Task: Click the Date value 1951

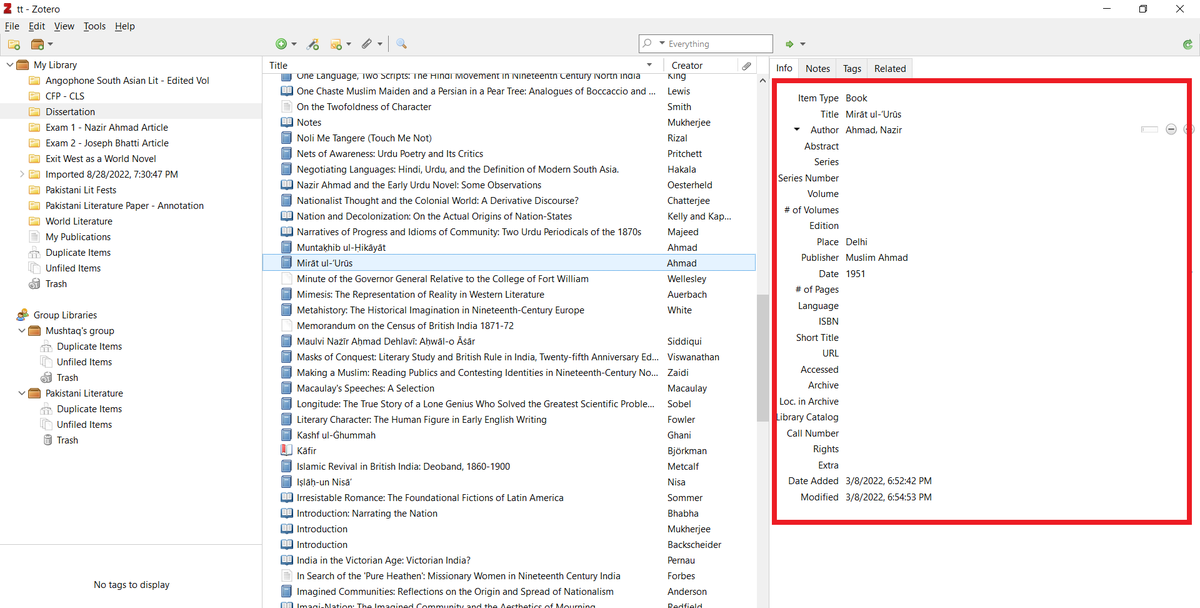Action: [x=855, y=274]
